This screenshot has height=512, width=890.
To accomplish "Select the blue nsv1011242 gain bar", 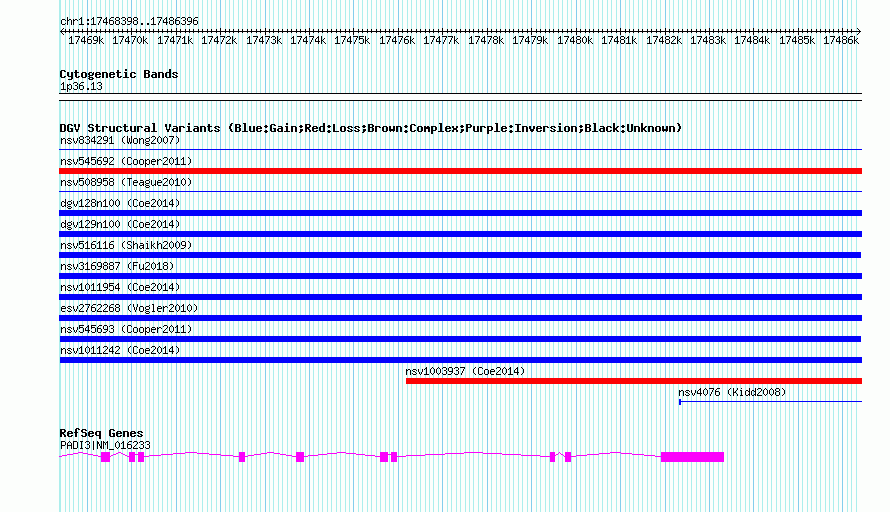I will (460, 360).
